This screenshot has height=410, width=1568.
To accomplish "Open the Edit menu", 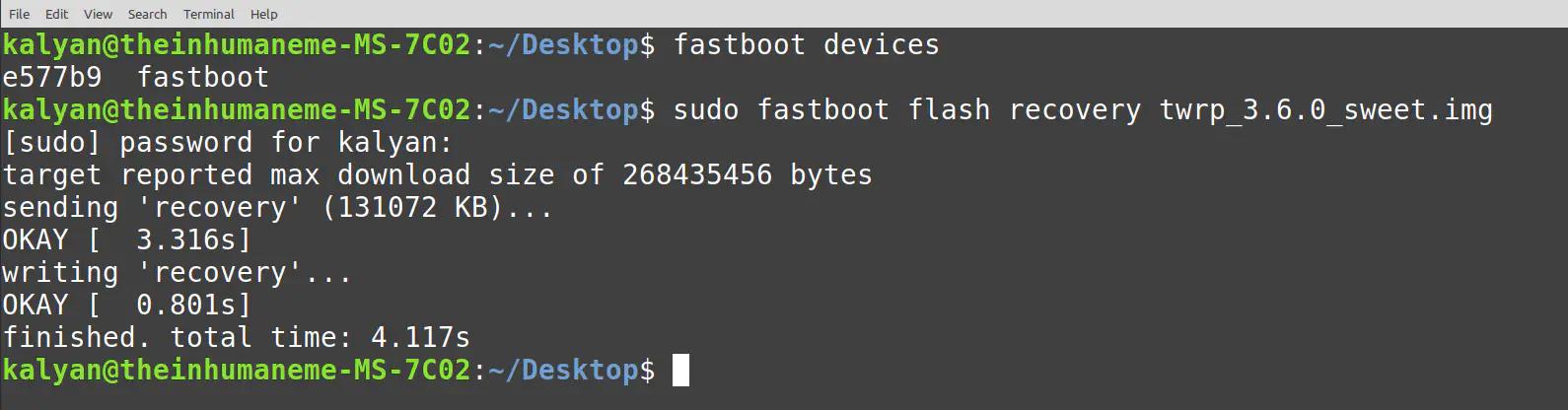I will (x=56, y=14).
